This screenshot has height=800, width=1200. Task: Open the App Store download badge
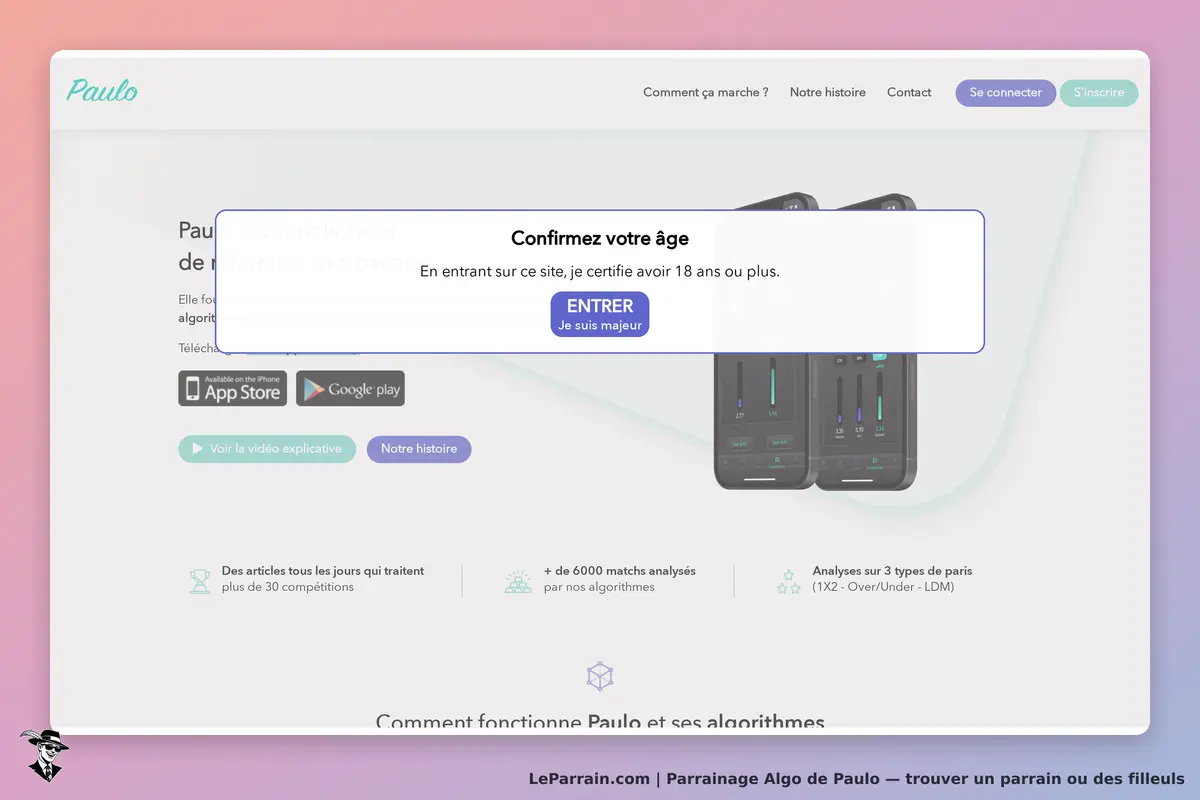click(x=233, y=389)
